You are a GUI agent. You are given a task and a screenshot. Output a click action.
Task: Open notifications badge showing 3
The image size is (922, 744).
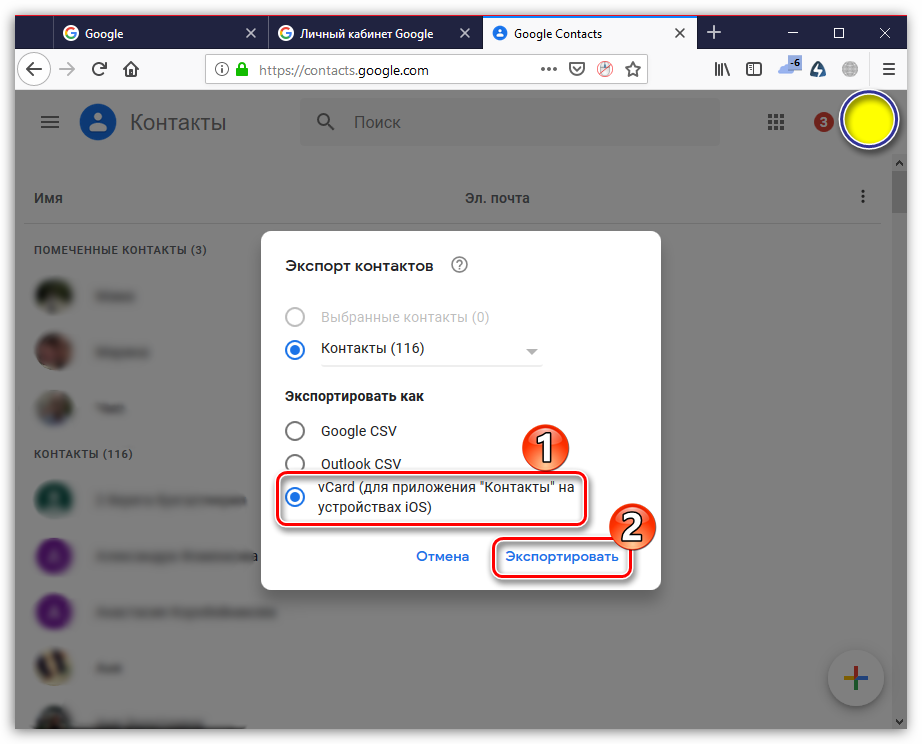pos(823,122)
